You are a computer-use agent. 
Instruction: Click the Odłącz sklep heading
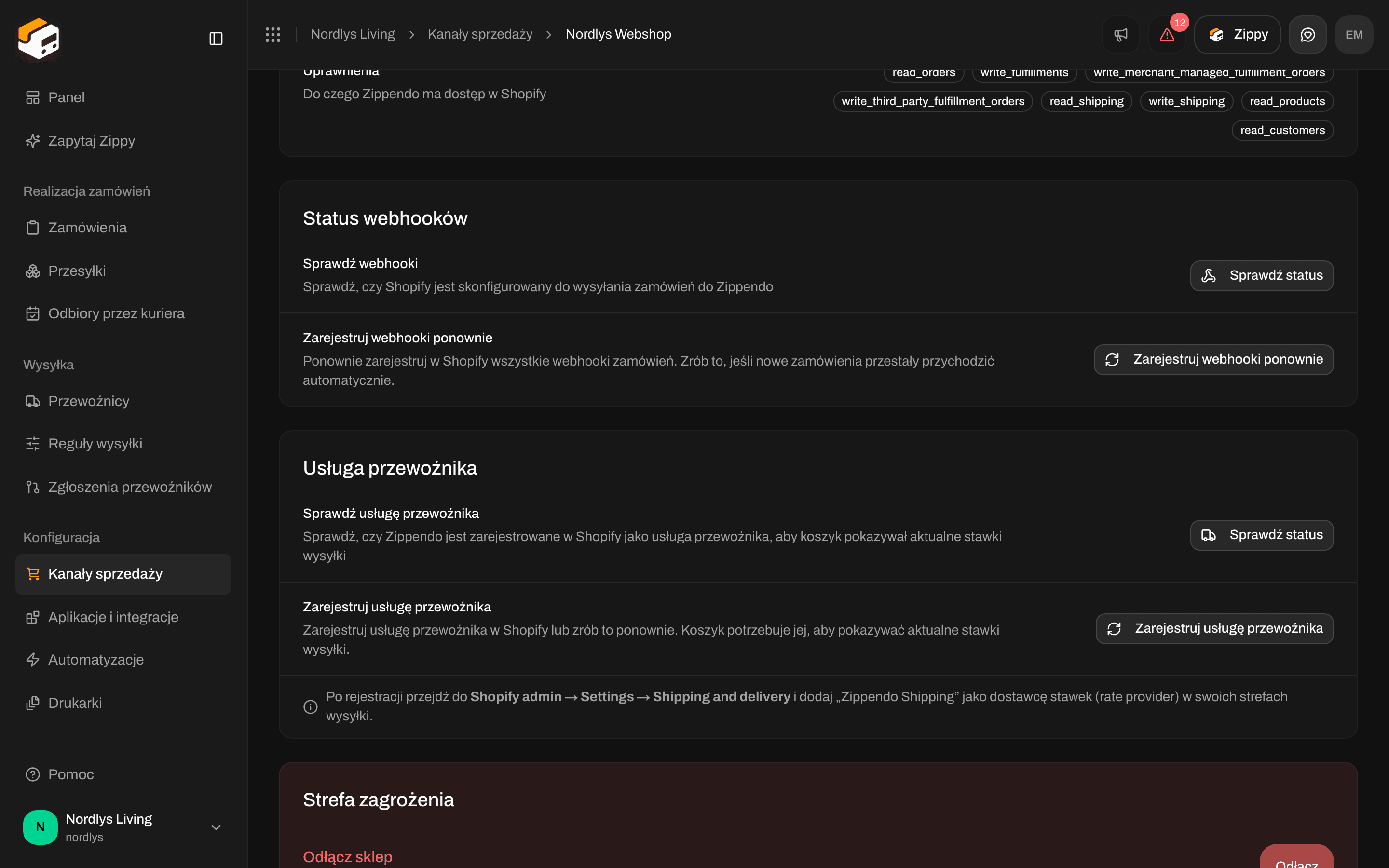pos(347,857)
